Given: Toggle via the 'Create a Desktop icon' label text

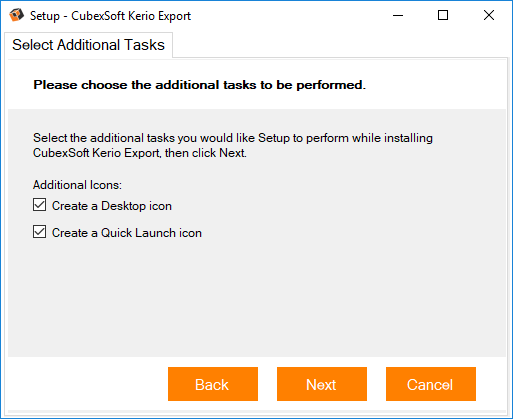Looking at the screenshot, I should (112, 206).
